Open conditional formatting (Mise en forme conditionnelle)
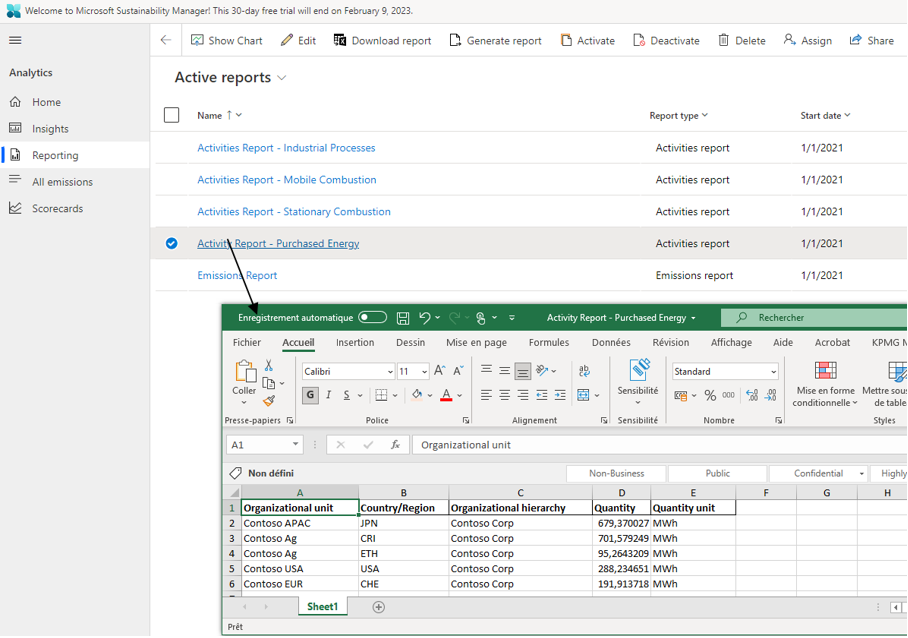The image size is (908, 638). click(x=825, y=383)
